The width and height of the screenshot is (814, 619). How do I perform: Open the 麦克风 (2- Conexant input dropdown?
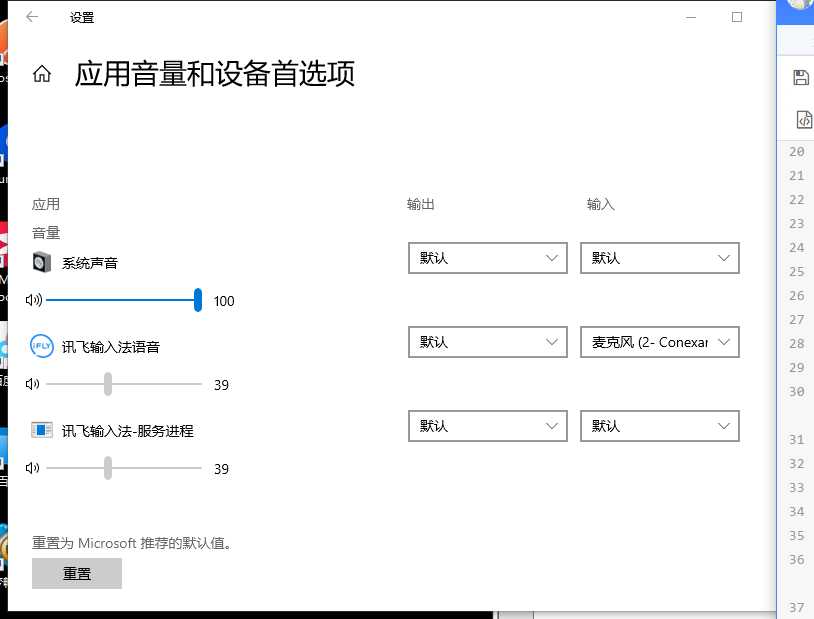tap(659, 342)
